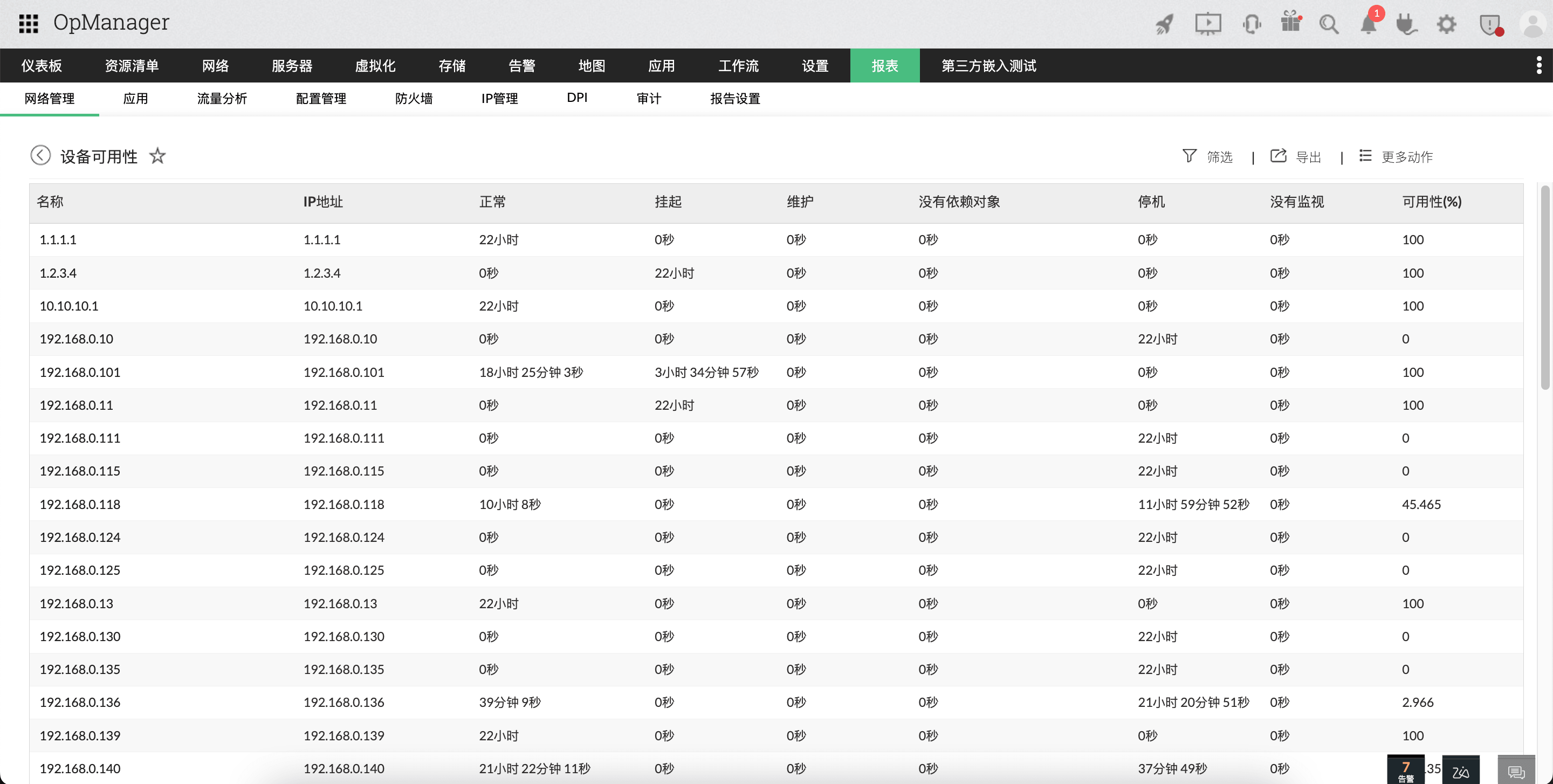Switch to the 告警 menu tab

pos(521,66)
